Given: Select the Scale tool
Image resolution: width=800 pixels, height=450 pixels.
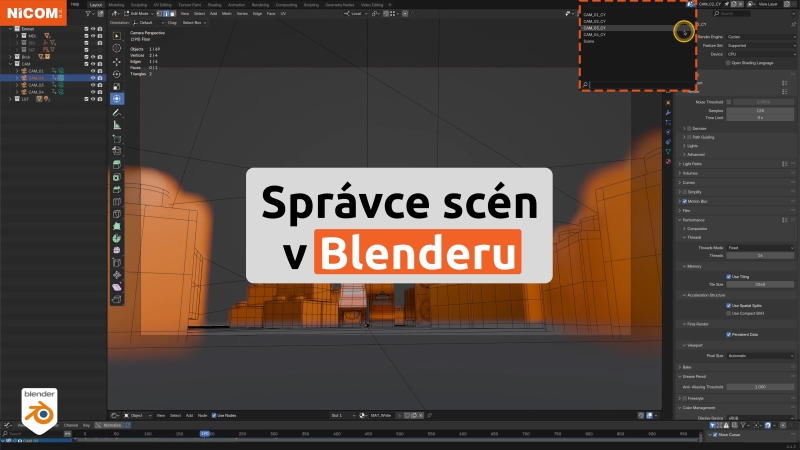Looking at the screenshot, I should tap(117, 86).
